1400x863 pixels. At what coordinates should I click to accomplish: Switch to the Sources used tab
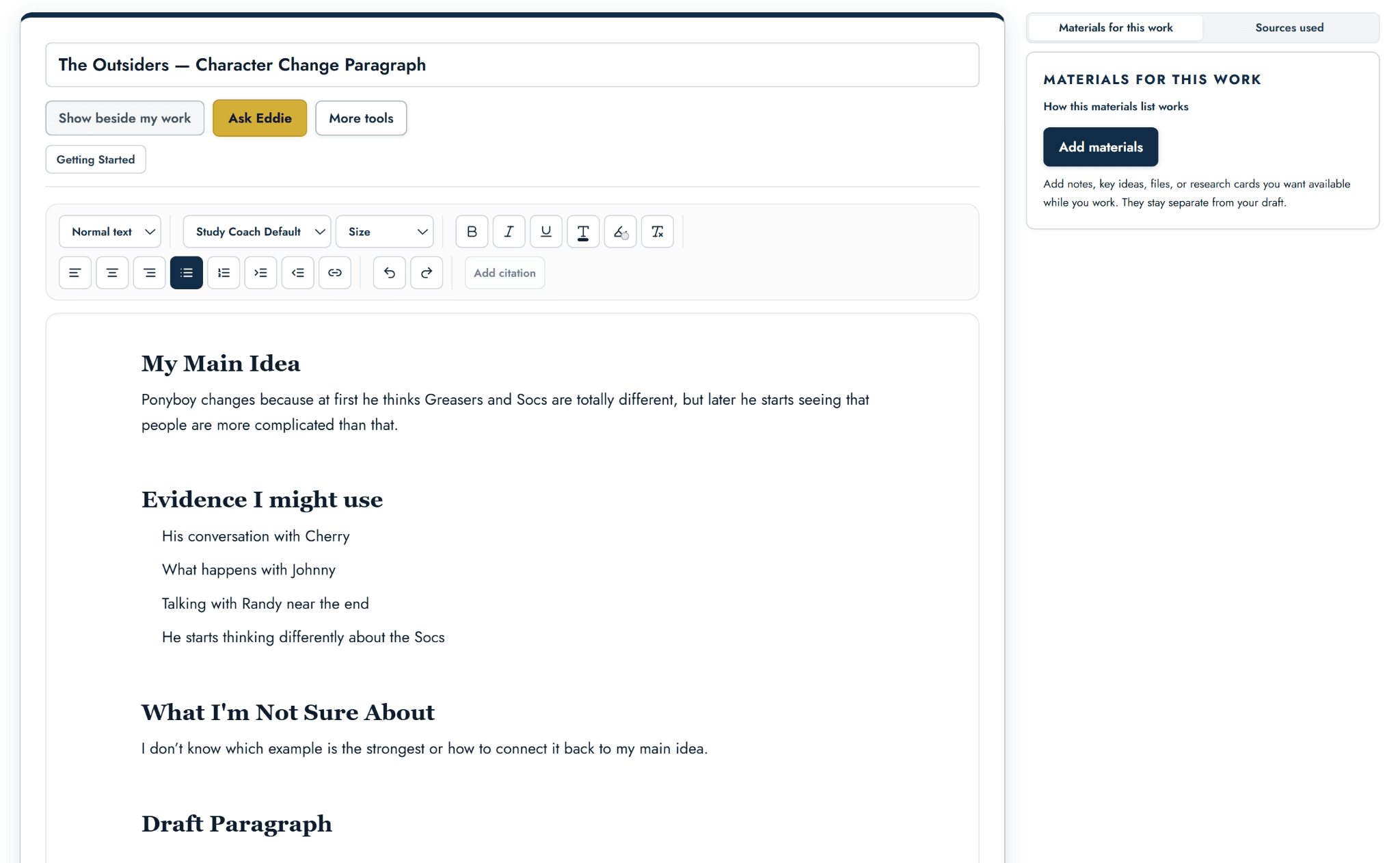click(1289, 27)
